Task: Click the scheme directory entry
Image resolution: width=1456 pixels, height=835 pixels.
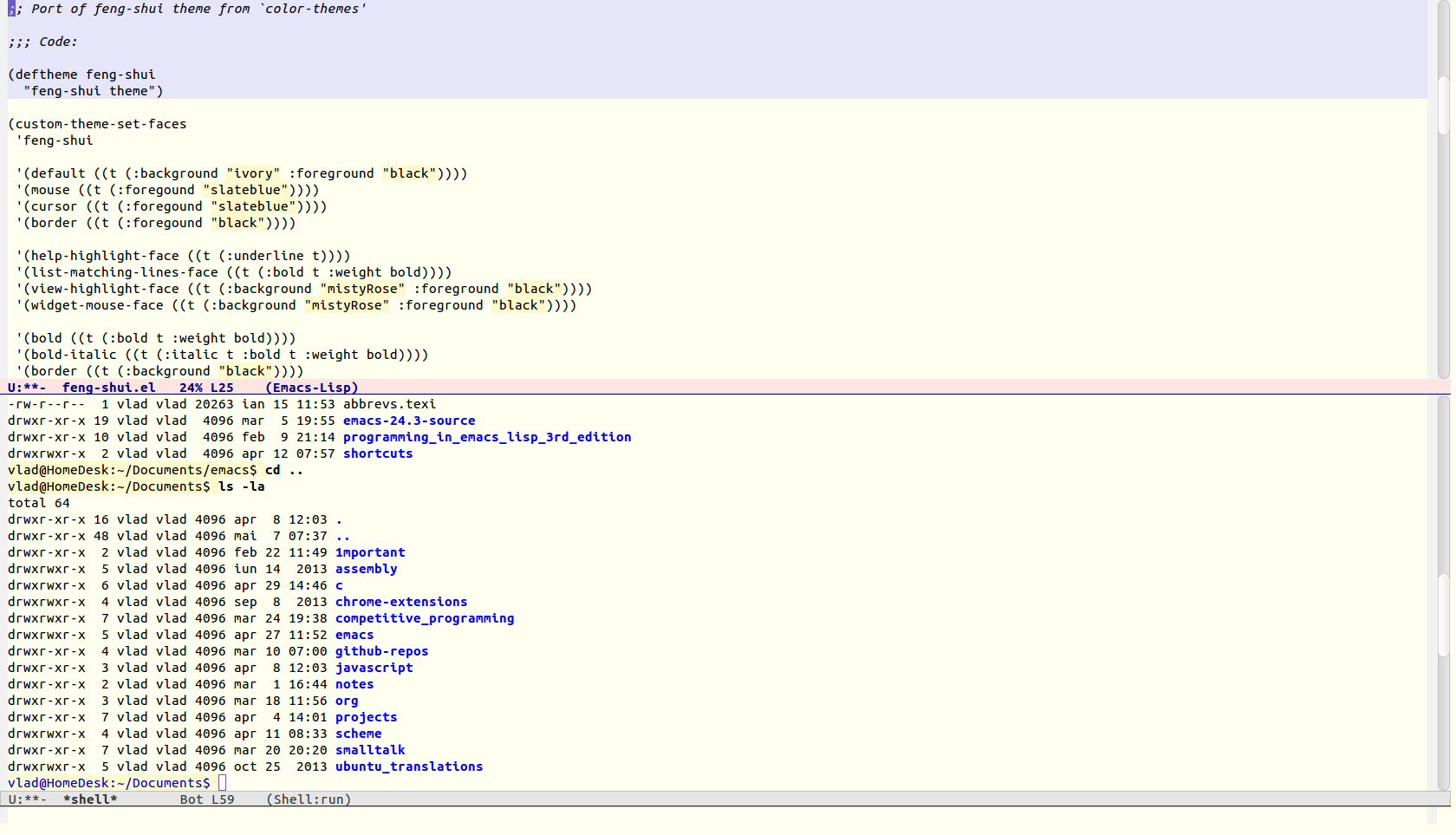Action: pyautogui.click(x=359, y=734)
